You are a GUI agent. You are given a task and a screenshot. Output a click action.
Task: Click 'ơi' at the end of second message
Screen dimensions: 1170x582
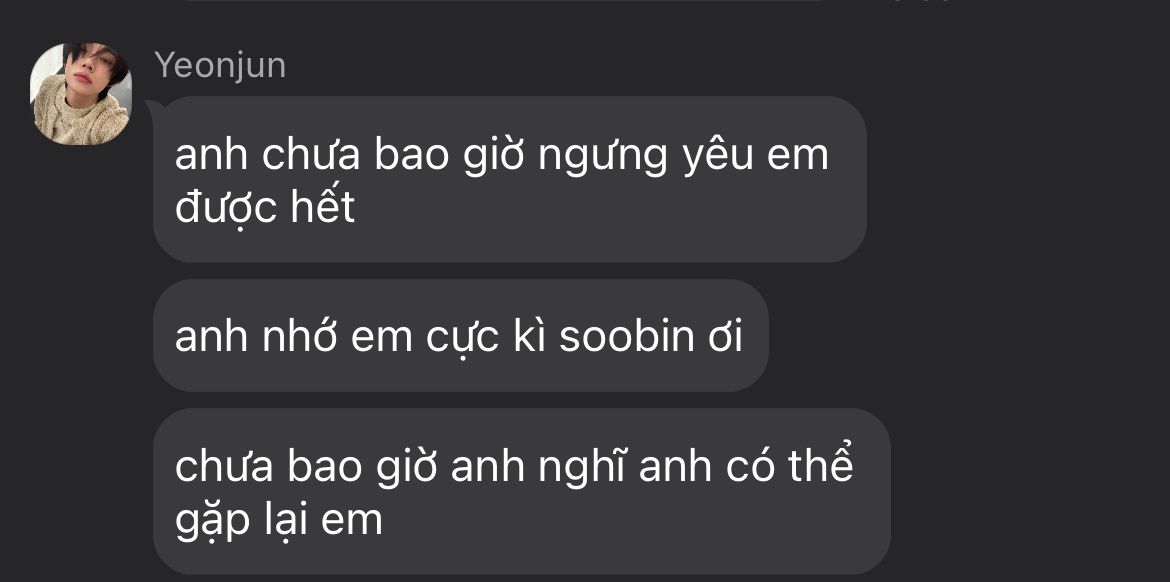coord(724,337)
